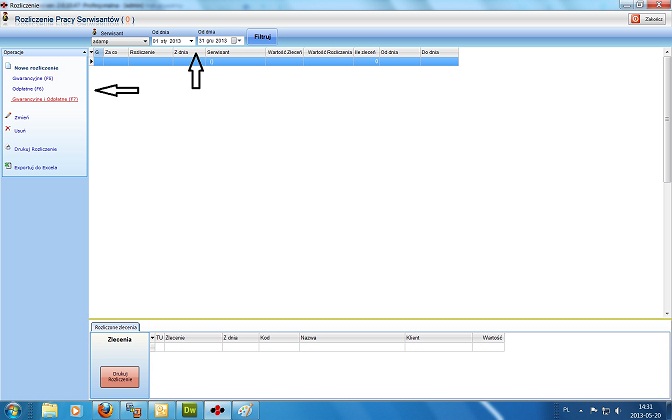Screen dimensions: 672x420
Task: Click the Zakończ button
Action: pos(647,19)
